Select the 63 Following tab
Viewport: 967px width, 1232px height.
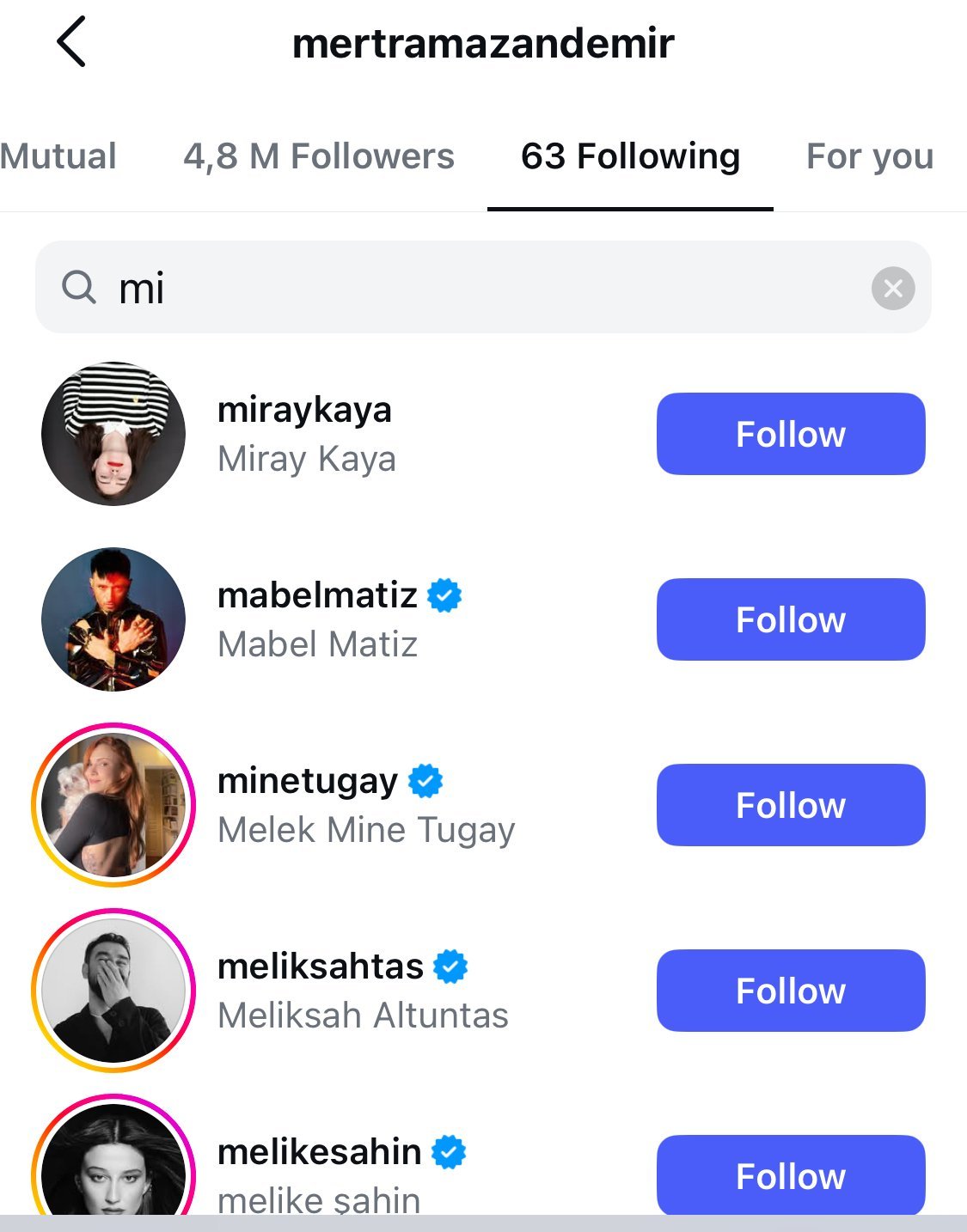click(x=630, y=156)
